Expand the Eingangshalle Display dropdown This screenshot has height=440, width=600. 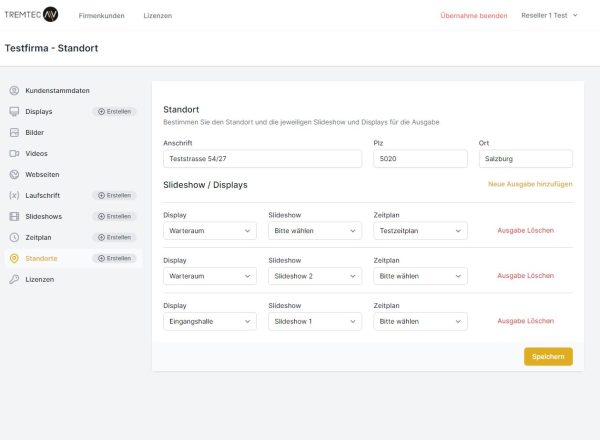tap(209, 321)
